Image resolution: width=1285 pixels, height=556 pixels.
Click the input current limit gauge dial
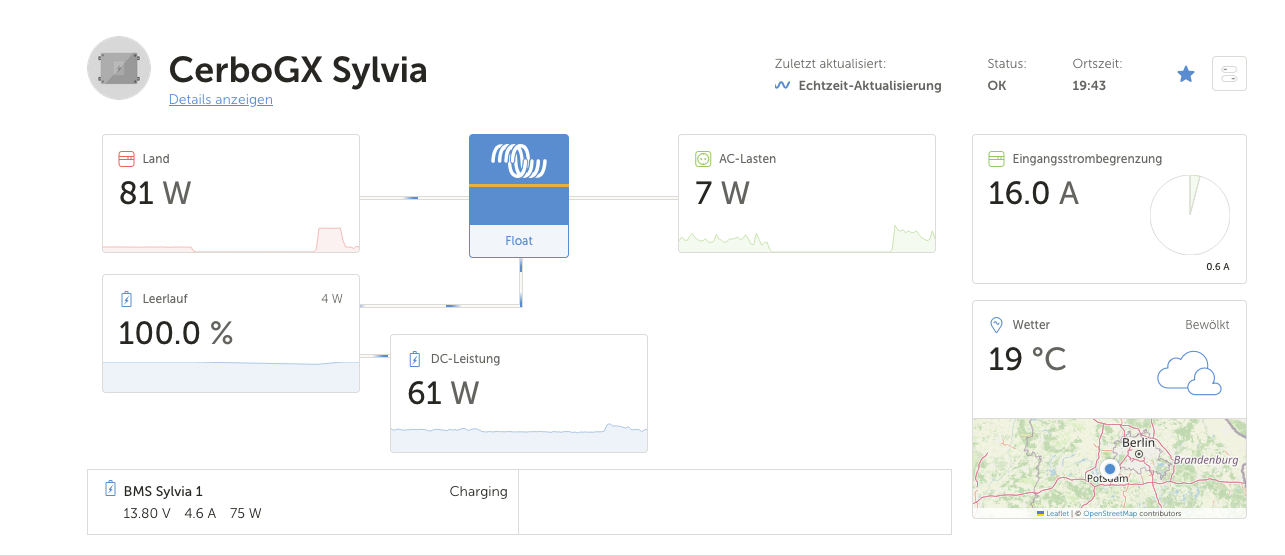click(x=1189, y=215)
